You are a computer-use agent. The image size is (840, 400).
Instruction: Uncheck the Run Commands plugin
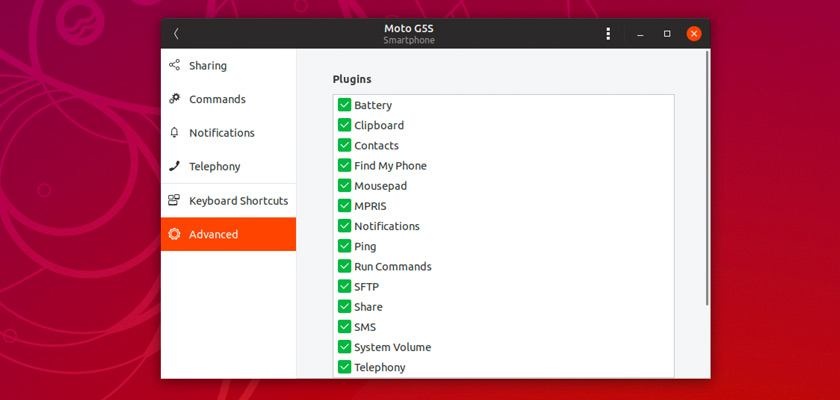(x=344, y=266)
